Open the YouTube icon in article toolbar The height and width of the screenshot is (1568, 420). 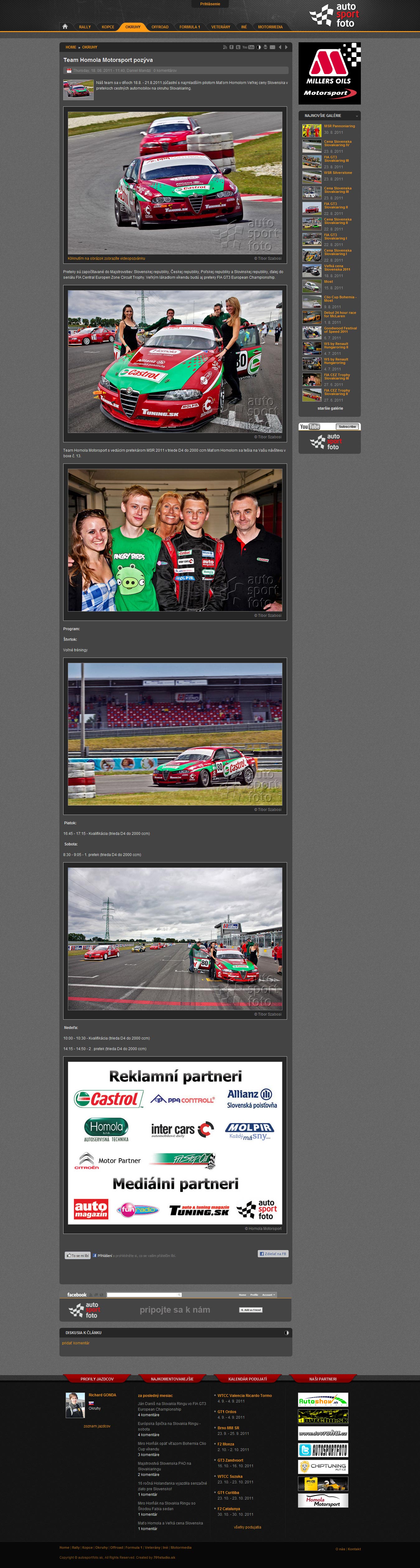click(x=248, y=47)
